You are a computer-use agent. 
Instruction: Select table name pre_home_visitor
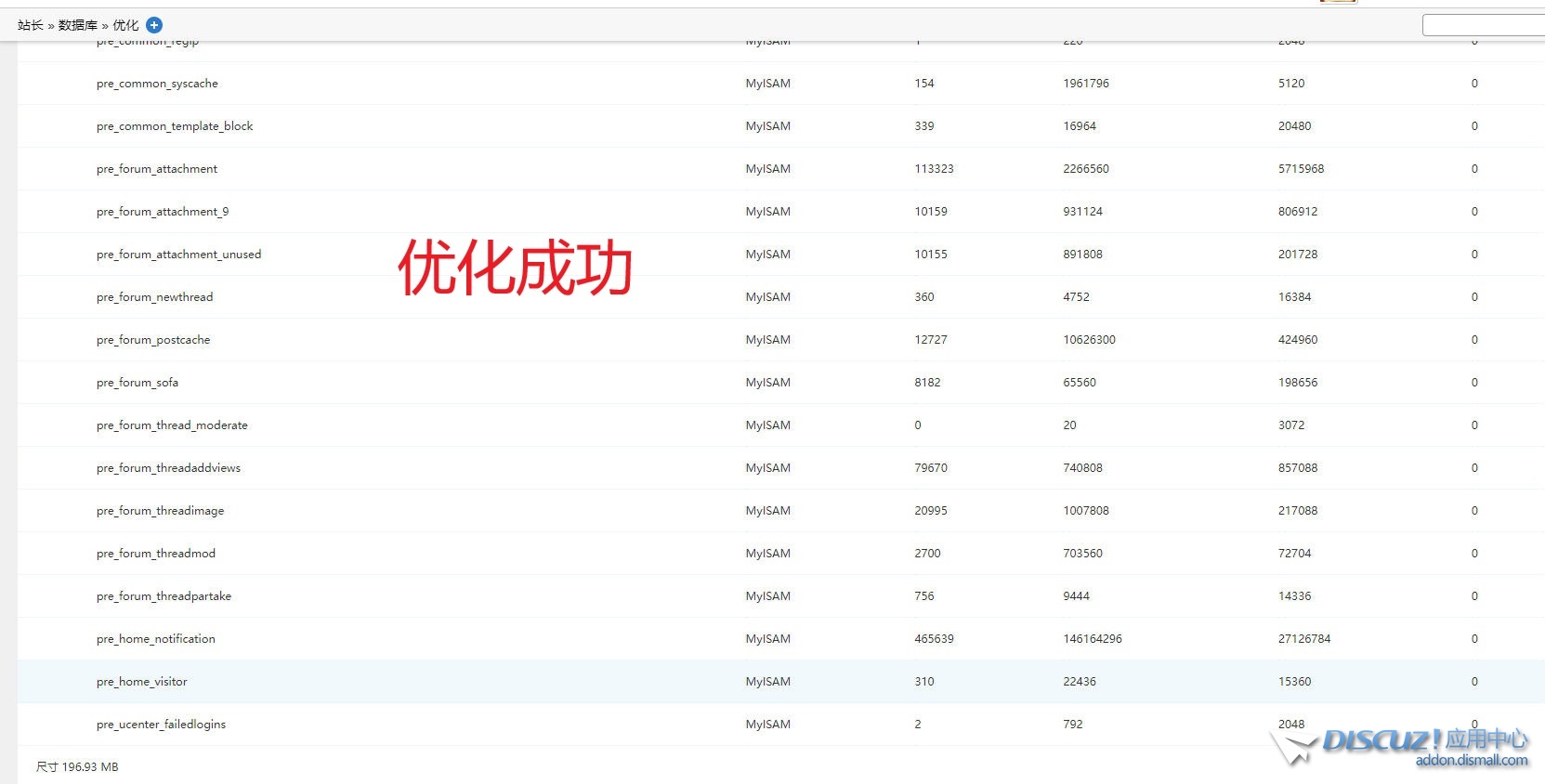[x=141, y=682]
